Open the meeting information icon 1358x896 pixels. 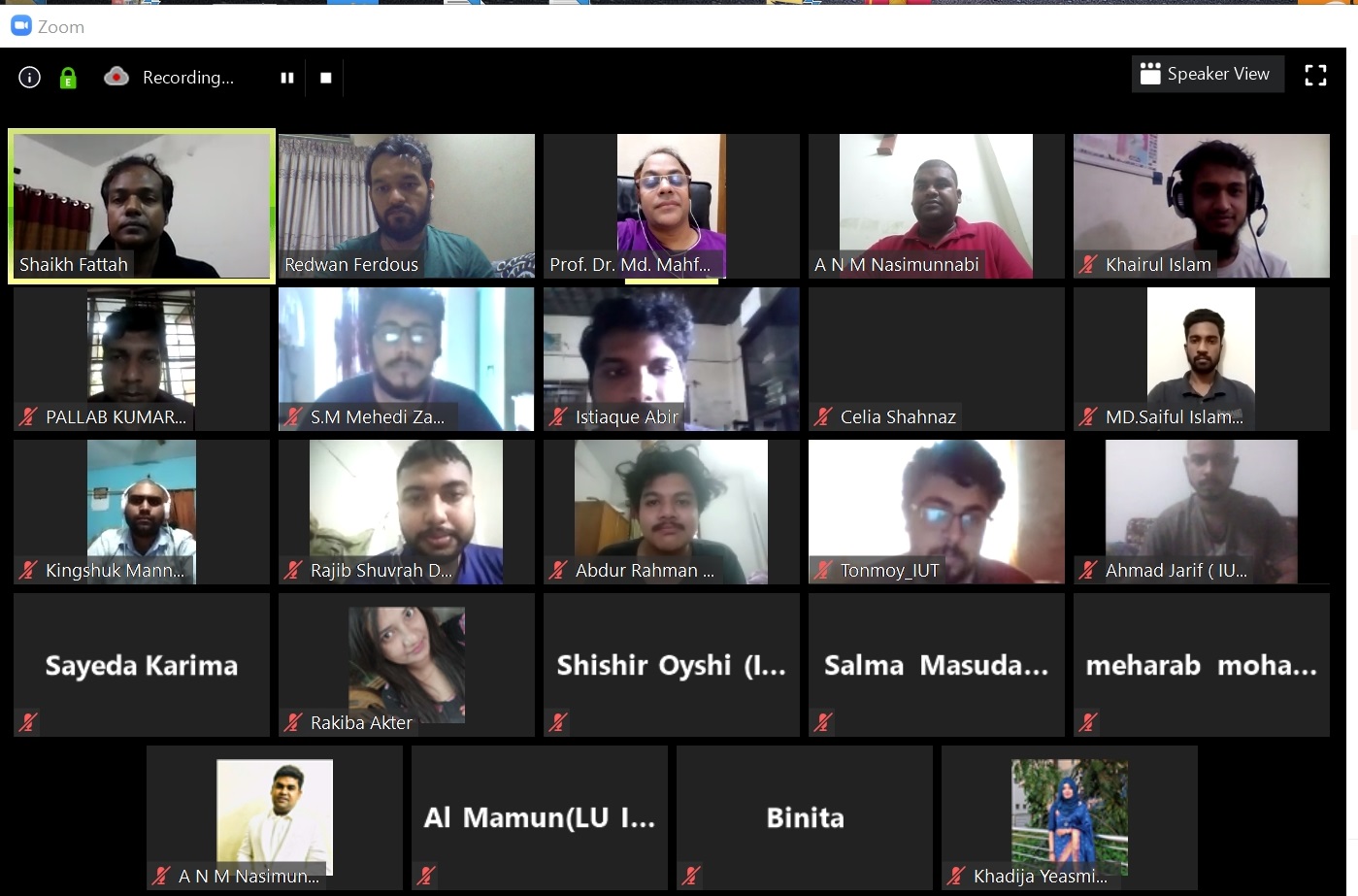29,78
